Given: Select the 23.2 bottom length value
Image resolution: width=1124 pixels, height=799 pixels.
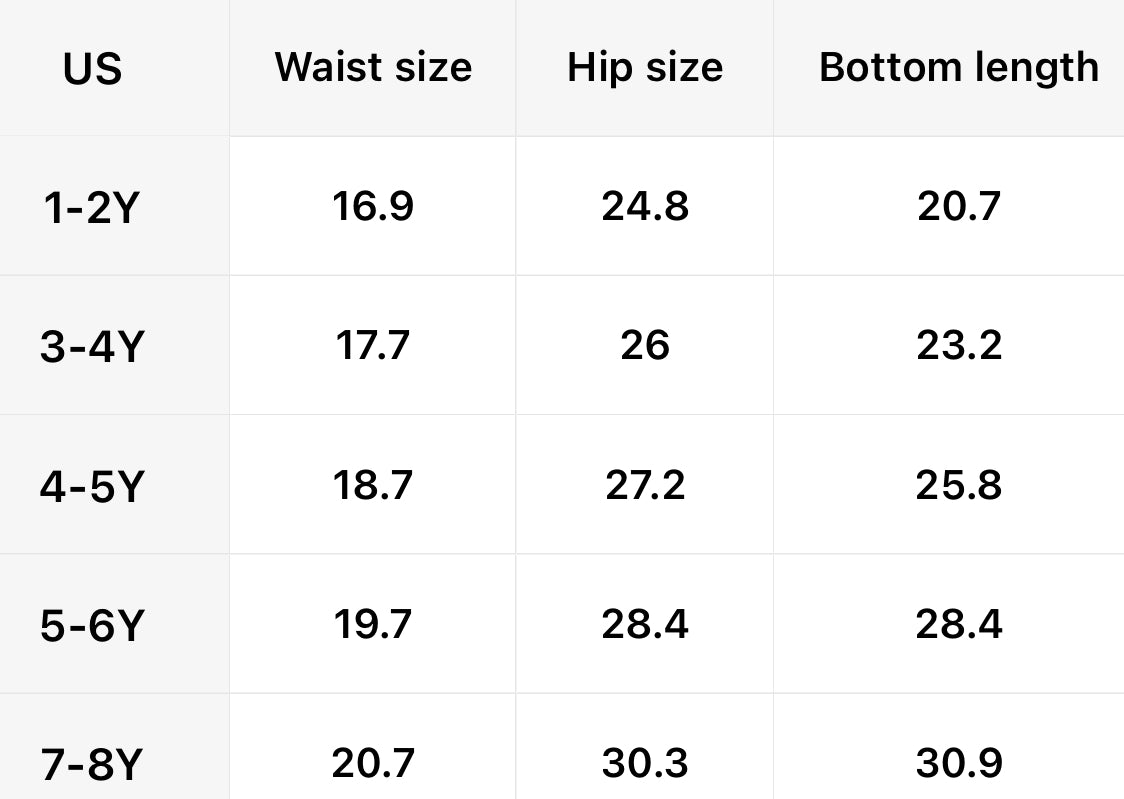Looking at the screenshot, I should coord(958,346).
